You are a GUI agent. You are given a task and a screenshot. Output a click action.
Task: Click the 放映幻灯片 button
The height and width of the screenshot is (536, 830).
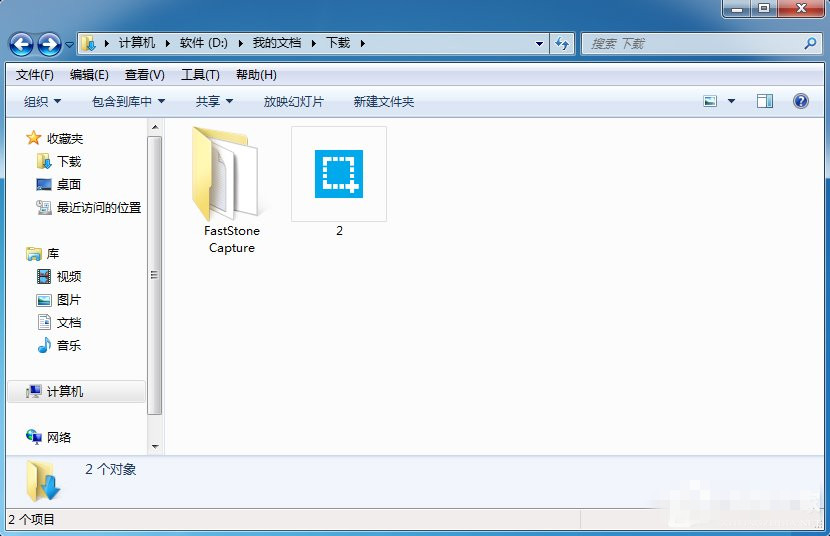click(x=294, y=101)
